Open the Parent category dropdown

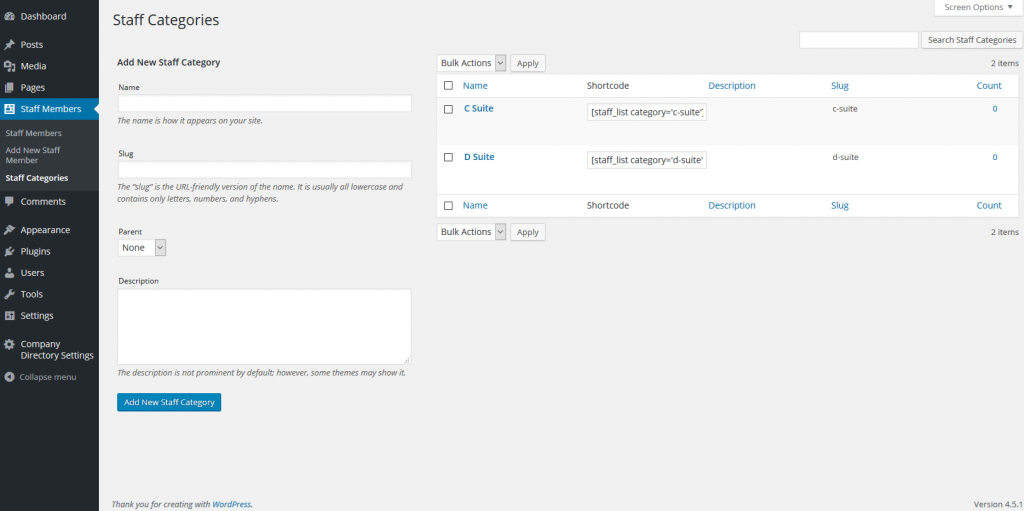(x=142, y=247)
